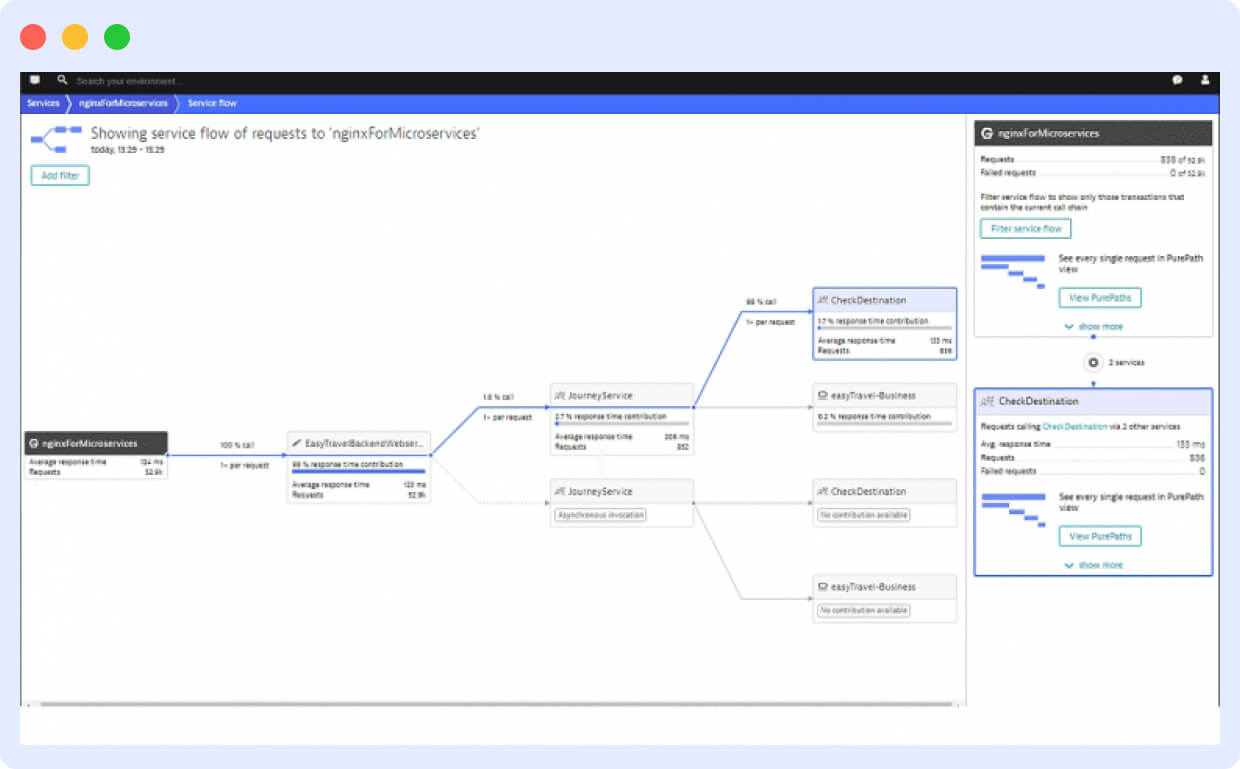Click the icon on the highlighted CheckDestination node
This screenshot has height=769, width=1240.
tap(823, 300)
